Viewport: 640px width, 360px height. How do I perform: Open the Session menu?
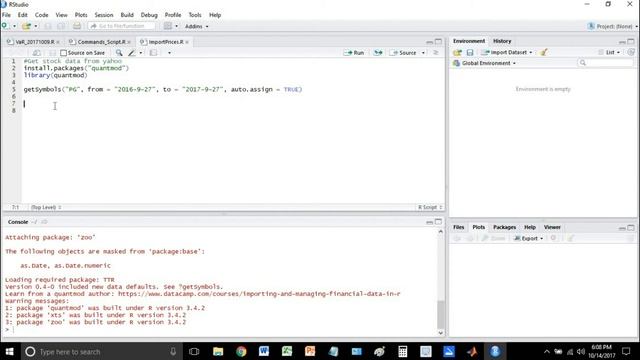[104, 15]
